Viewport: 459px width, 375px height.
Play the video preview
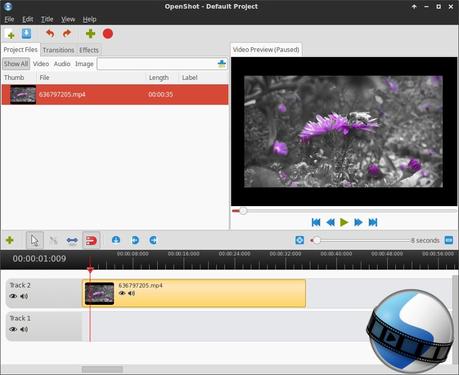pos(344,222)
